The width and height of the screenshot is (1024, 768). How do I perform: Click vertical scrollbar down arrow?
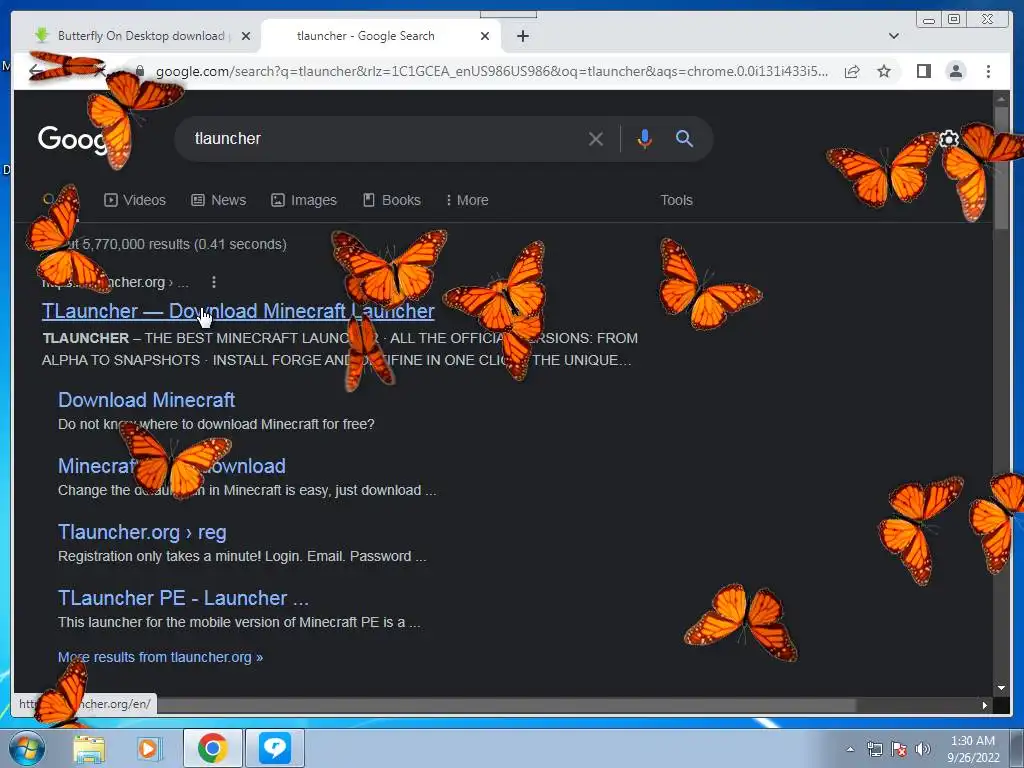[1001, 688]
